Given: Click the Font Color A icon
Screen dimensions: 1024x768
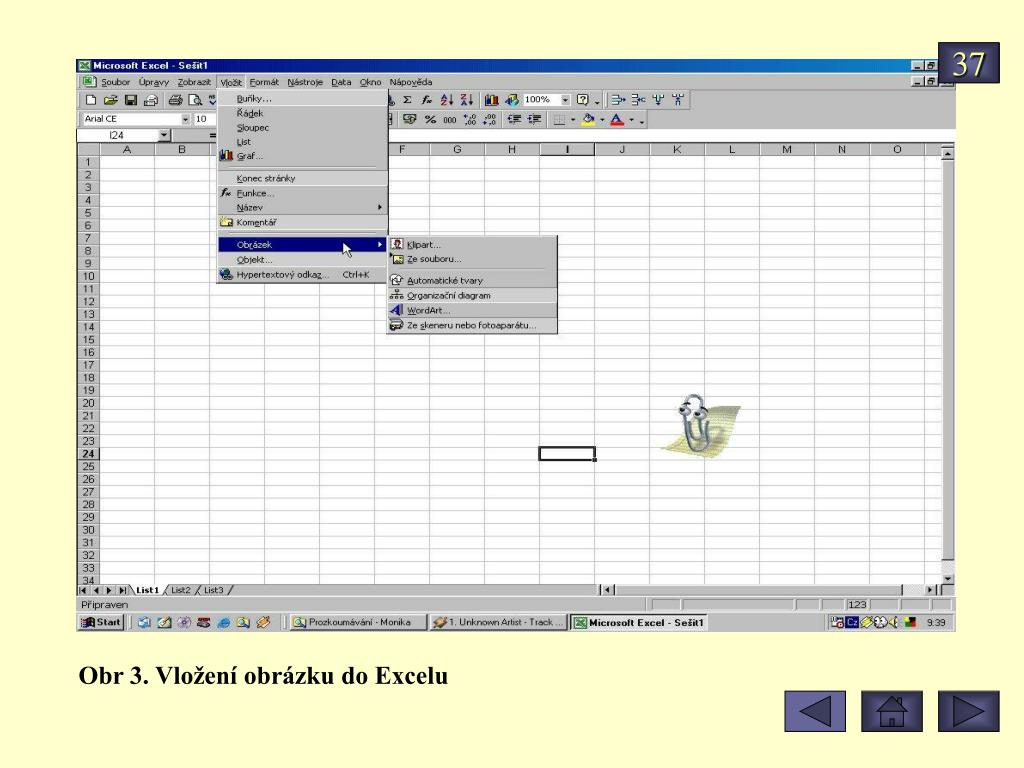Looking at the screenshot, I should [x=617, y=120].
